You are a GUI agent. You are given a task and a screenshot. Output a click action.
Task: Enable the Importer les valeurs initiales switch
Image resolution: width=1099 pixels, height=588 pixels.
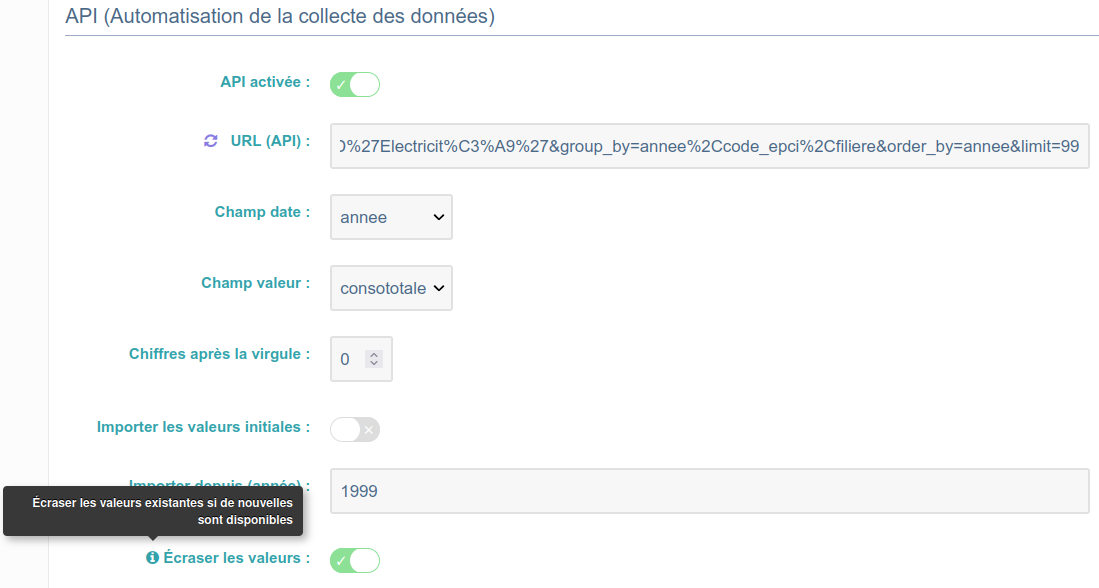pos(355,429)
